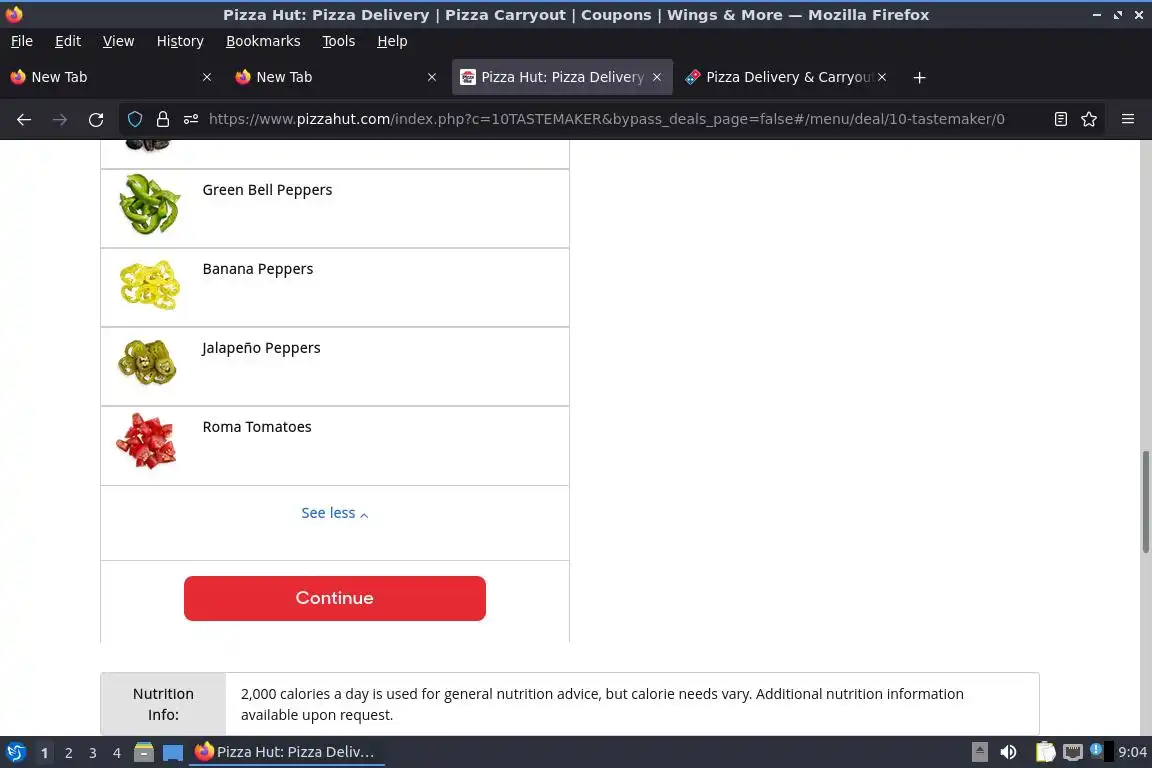
Task: Open the blue notification tray icon
Action: click(1095, 750)
